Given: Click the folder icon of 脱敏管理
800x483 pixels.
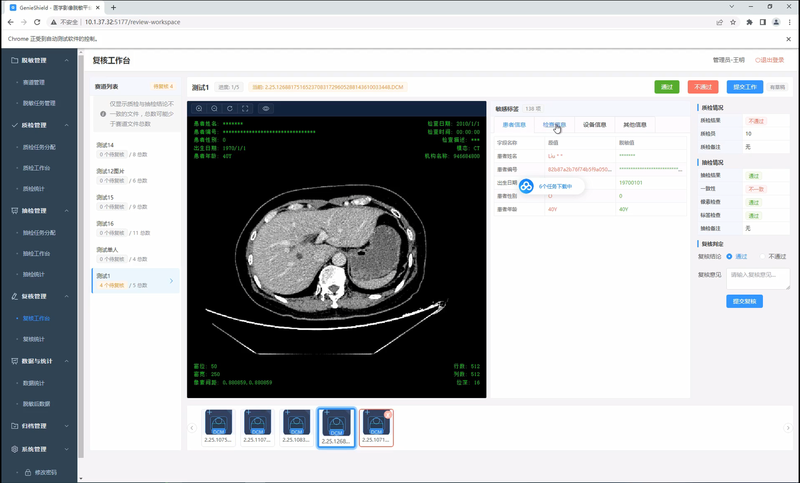Looking at the screenshot, I should pyautogui.click(x=14, y=60).
